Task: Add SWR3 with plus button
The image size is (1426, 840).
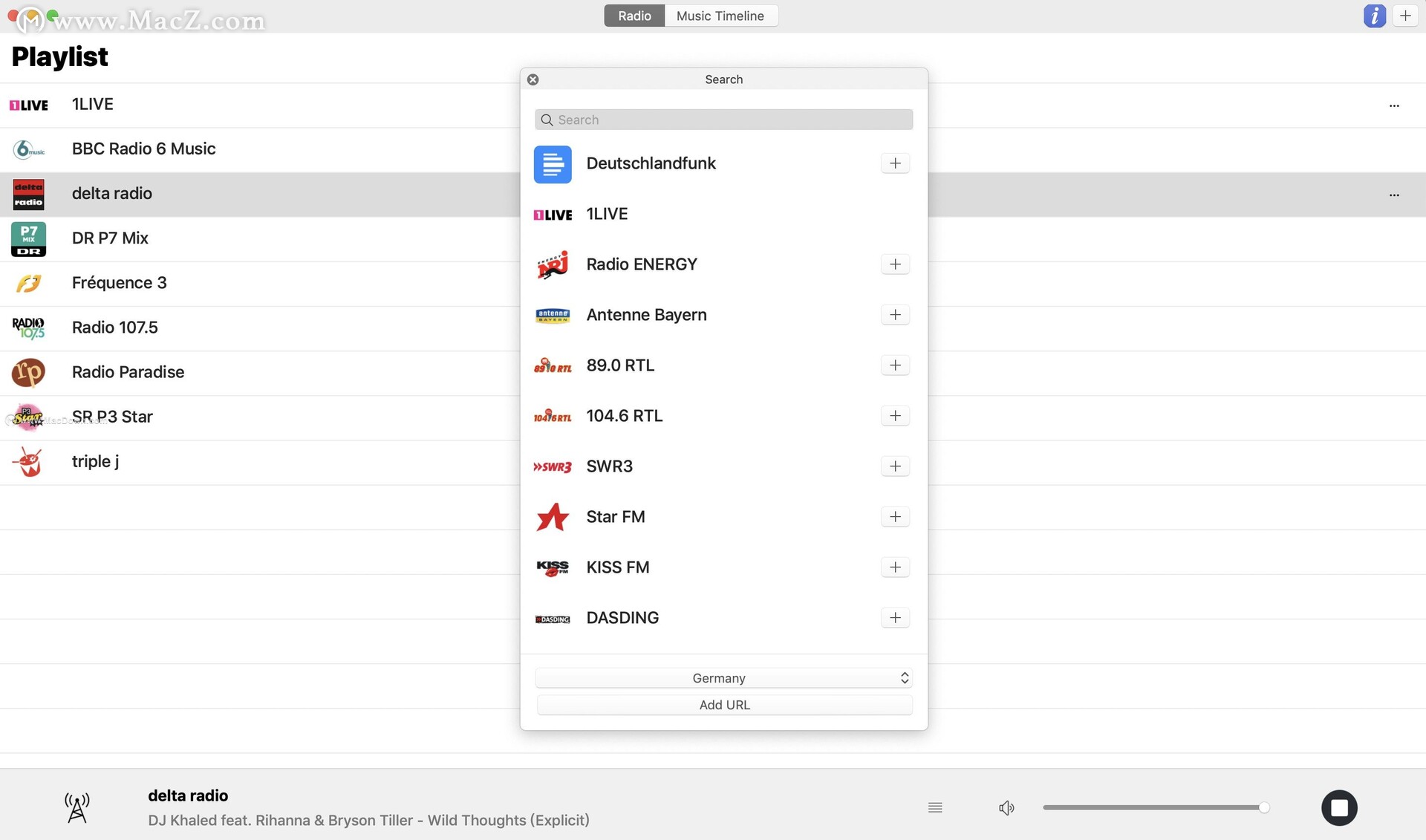Action: click(895, 466)
